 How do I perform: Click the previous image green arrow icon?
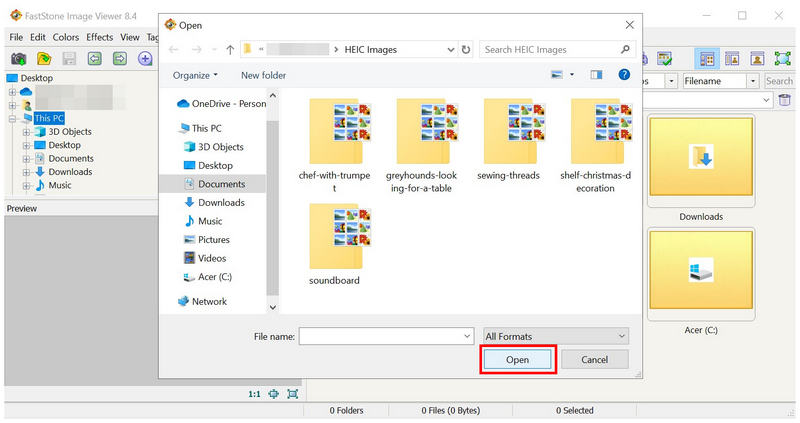click(x=94, y=58)
